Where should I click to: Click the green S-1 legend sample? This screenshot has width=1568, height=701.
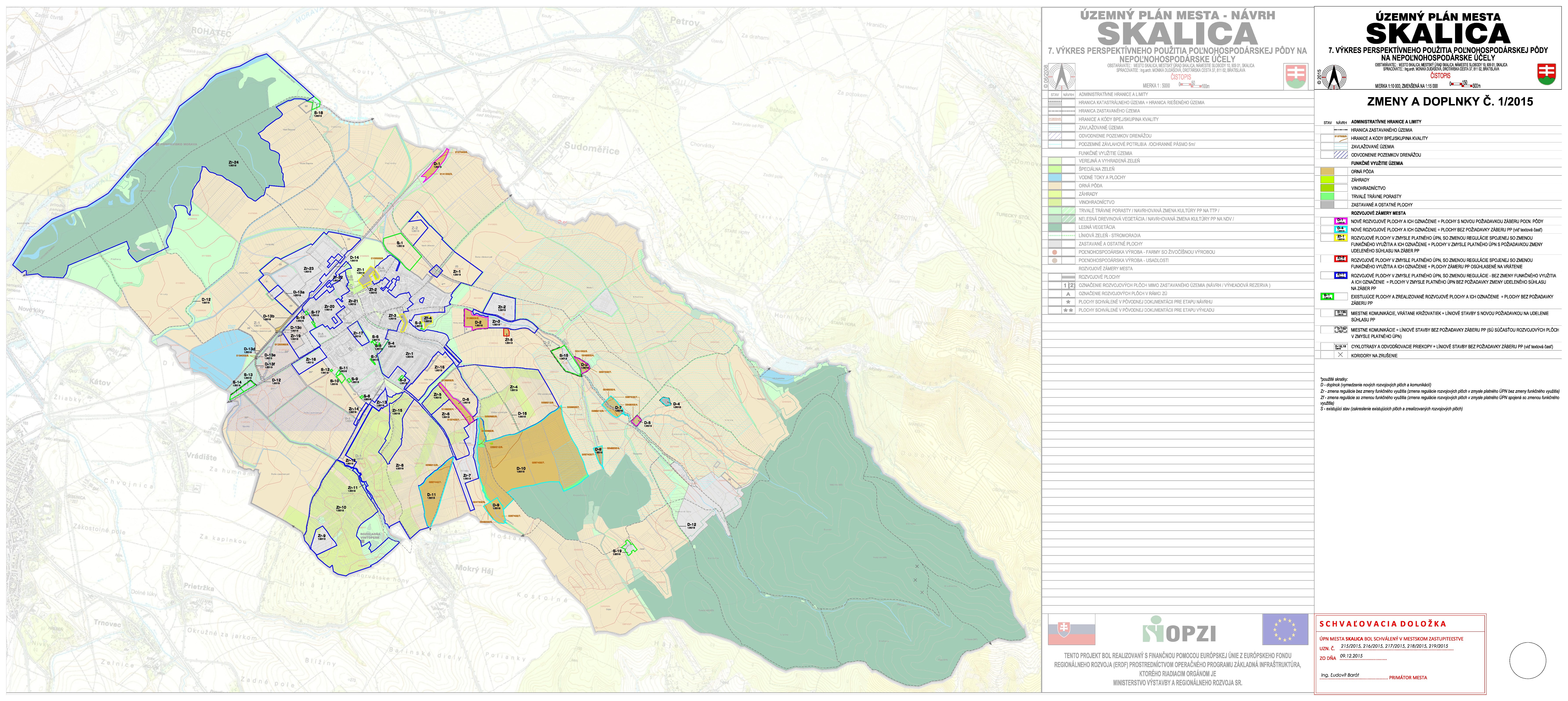click(x=1328, y=296)
